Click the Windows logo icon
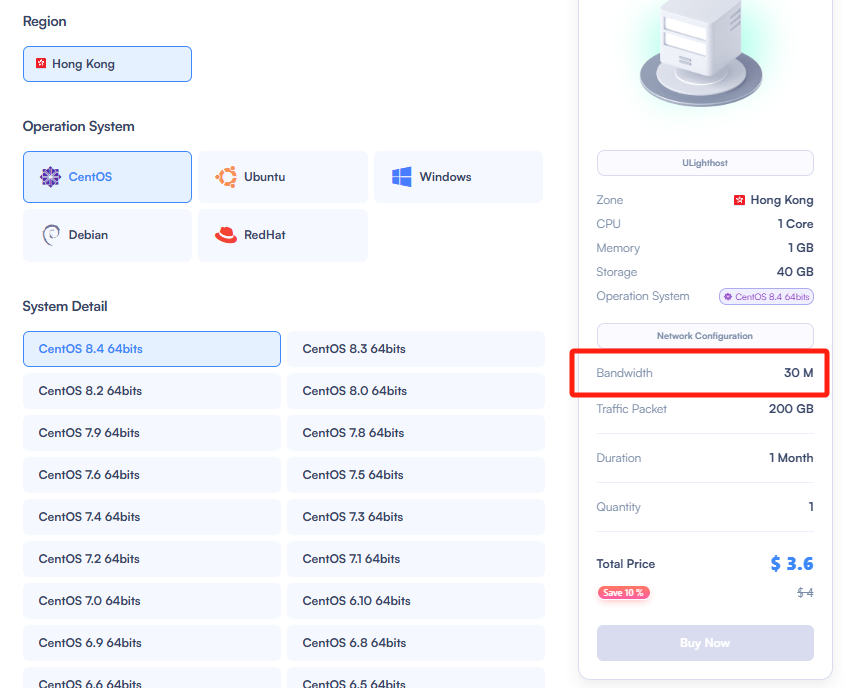846x688 pixels. coord(401,177)
